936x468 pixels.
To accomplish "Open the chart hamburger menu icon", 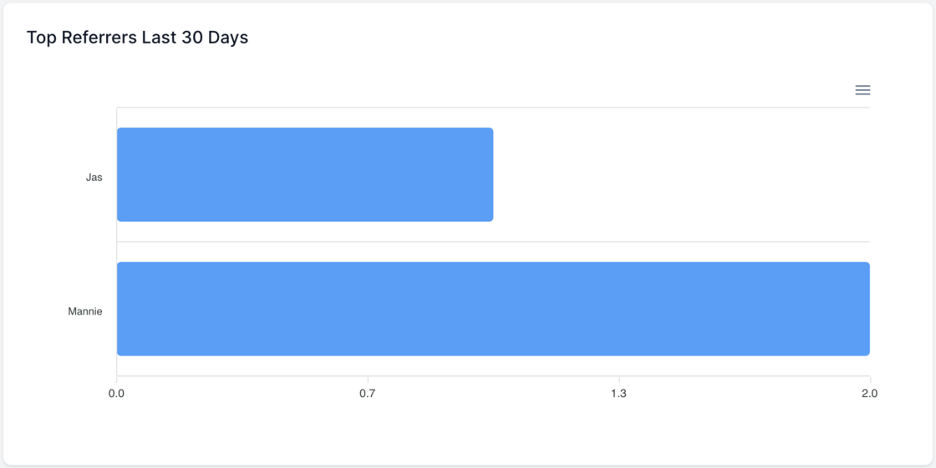I will click(863, 90).
